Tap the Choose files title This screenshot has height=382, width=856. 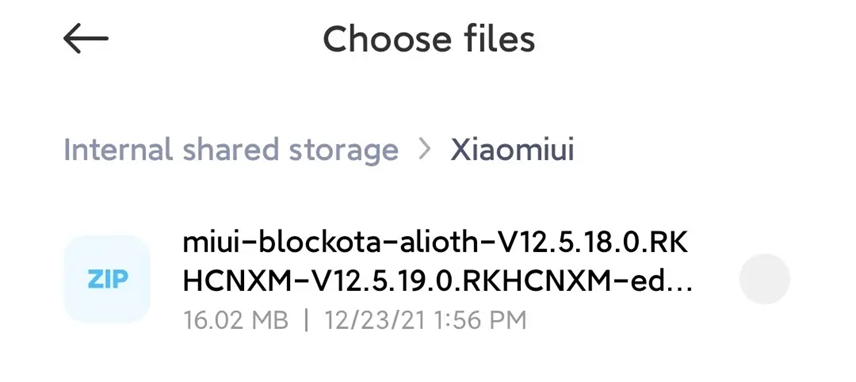pyautogui.click(x=429, y=39)
